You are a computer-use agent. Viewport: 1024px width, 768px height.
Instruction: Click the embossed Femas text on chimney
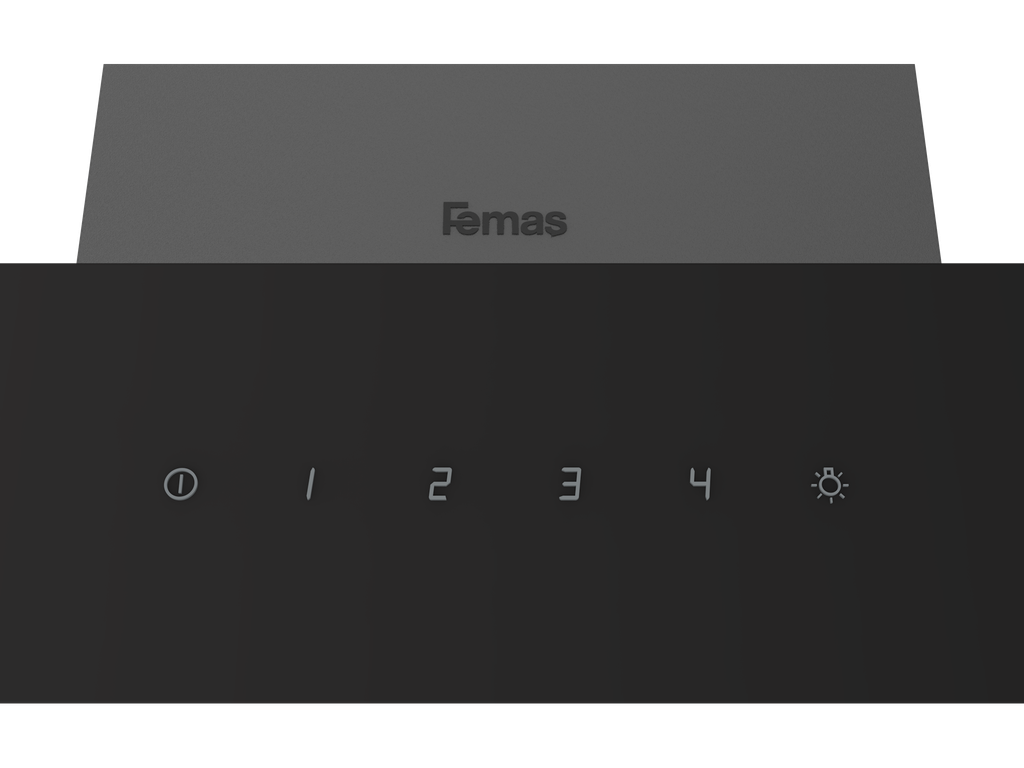point(504,219)
